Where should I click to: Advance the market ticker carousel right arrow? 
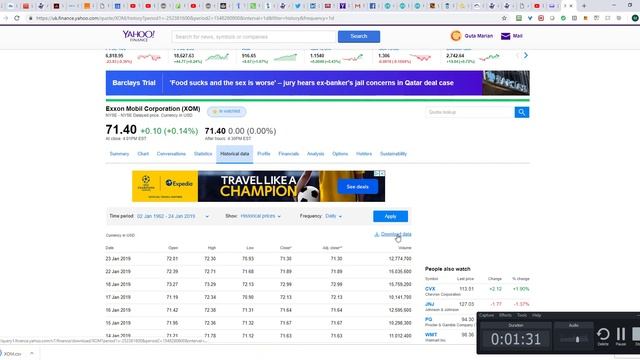526,55
